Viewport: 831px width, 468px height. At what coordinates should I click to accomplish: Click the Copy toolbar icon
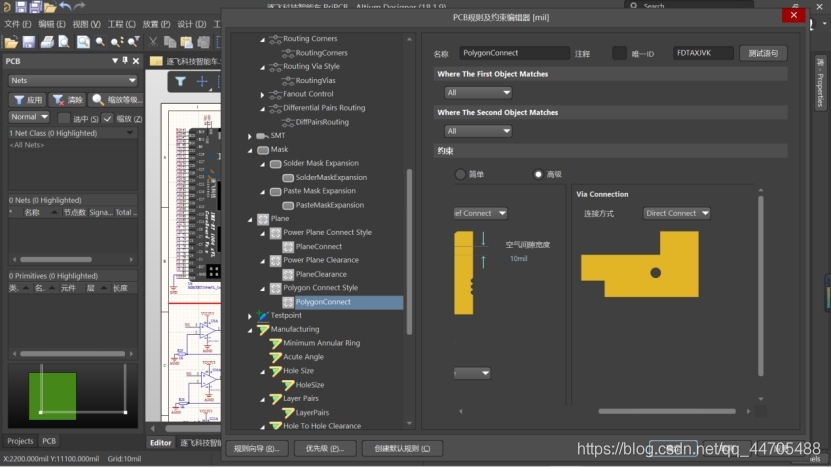pos(170,42)
